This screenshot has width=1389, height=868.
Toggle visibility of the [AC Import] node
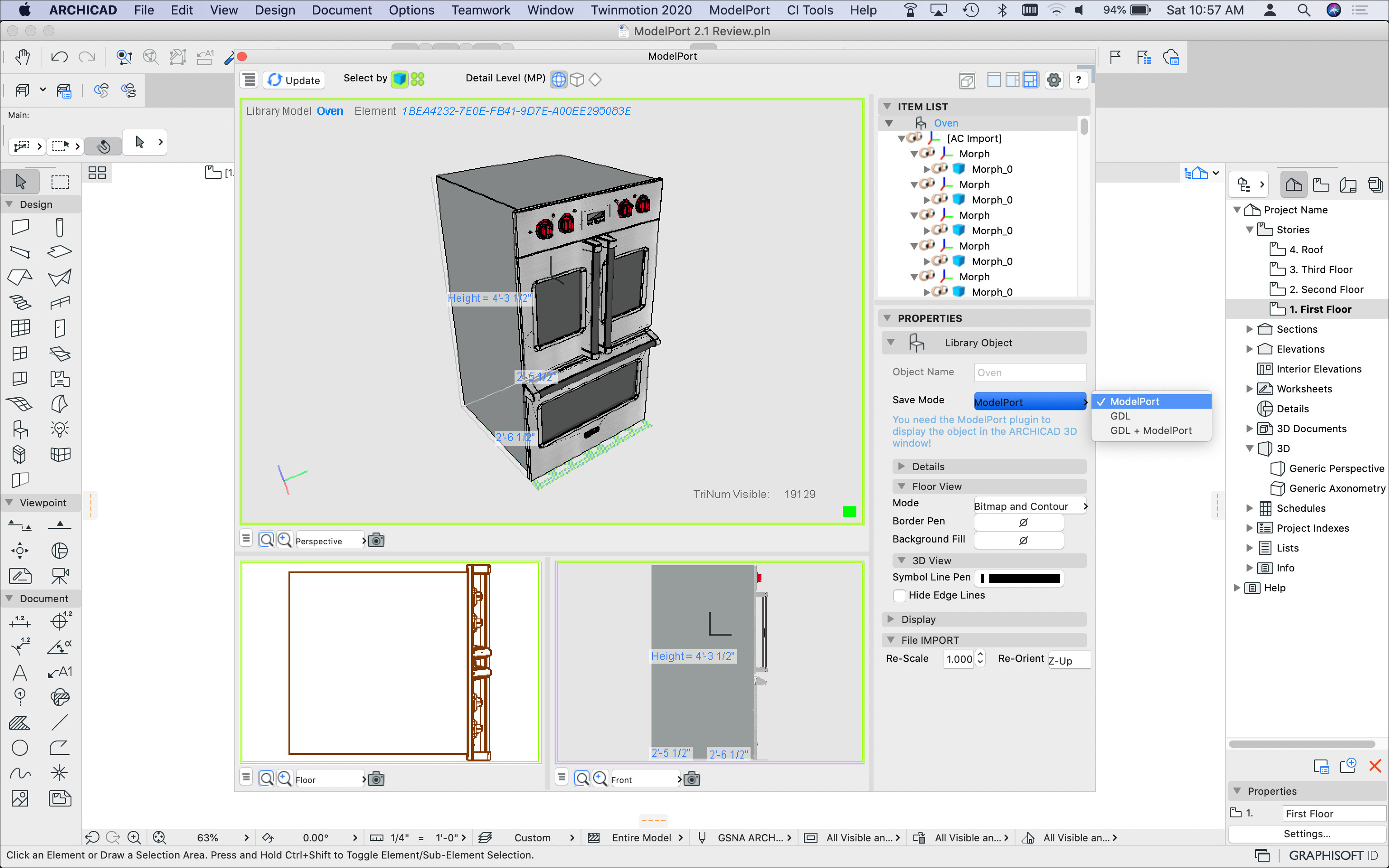tap(914, 138)
